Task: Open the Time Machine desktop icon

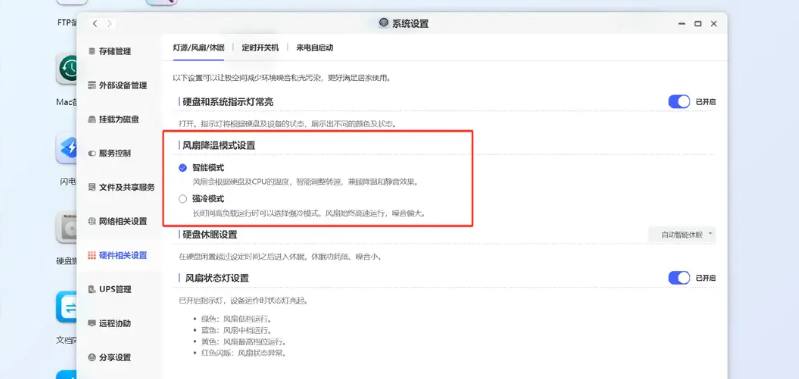Action: 69,69
